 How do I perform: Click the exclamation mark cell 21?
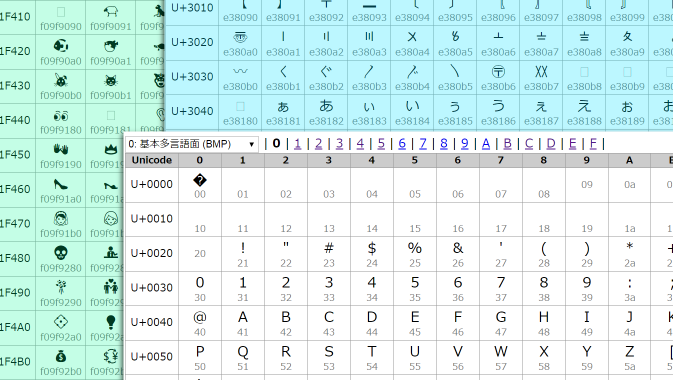point(243,254)
